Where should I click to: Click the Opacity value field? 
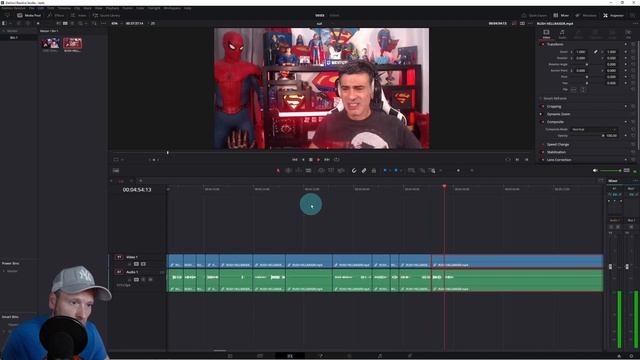pyautogui.click(x=611, y=136)
